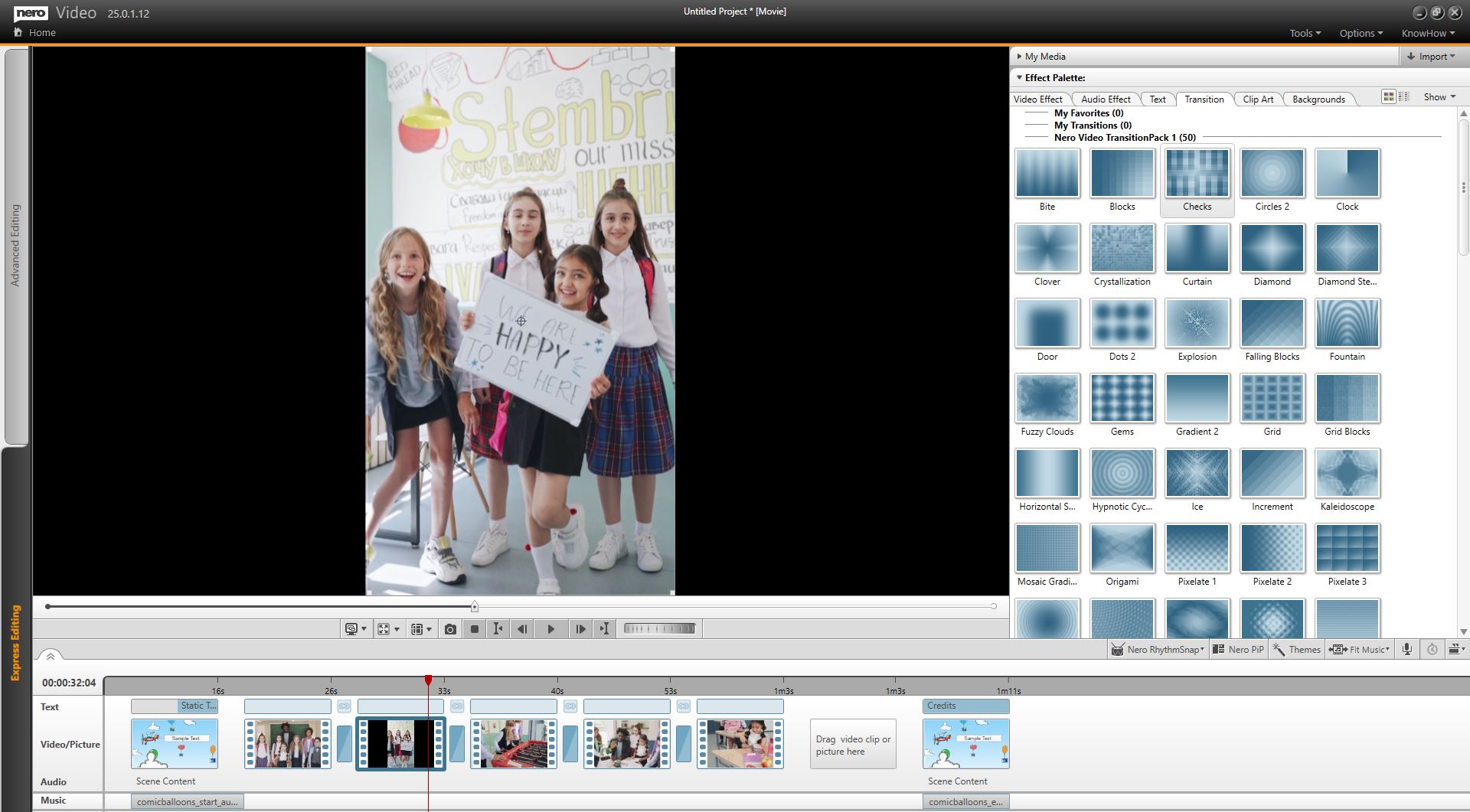Click the timecode 00:00:32:04 field

[x=69, y=683]
